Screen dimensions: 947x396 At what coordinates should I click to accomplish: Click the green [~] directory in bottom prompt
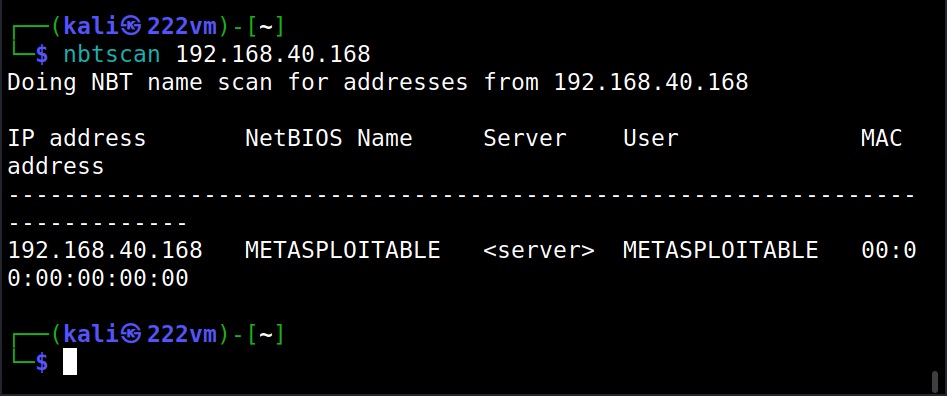(266, 334)
